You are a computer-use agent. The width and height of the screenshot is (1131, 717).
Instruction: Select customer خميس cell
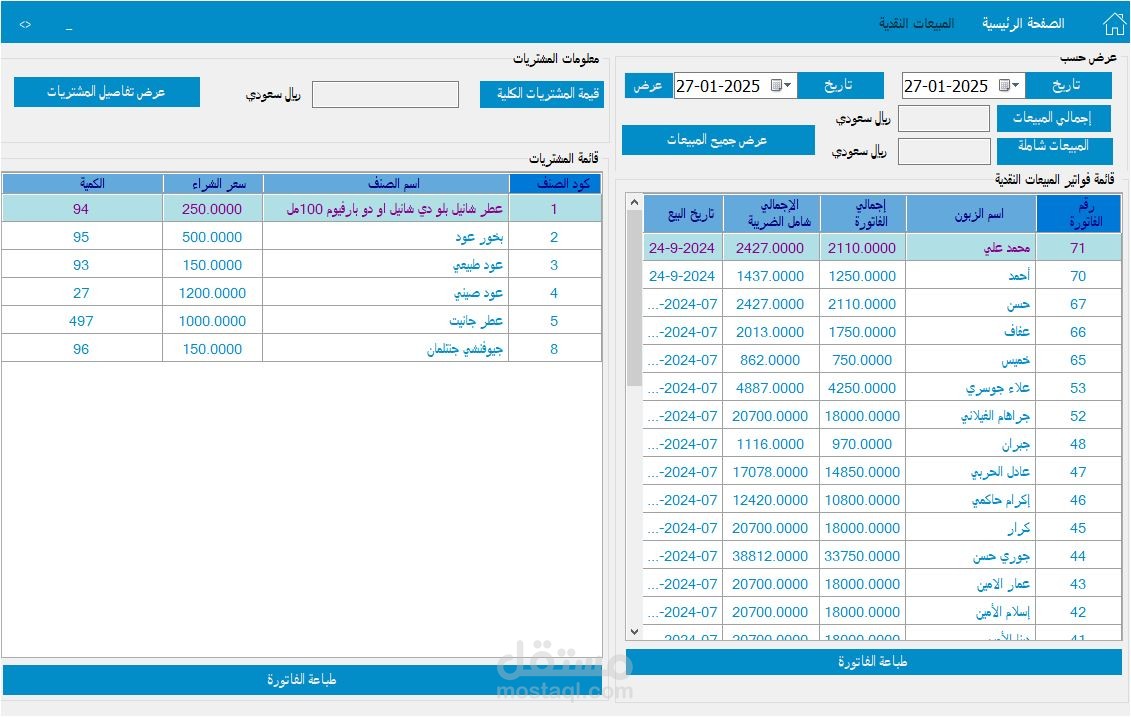click(971, 360)
